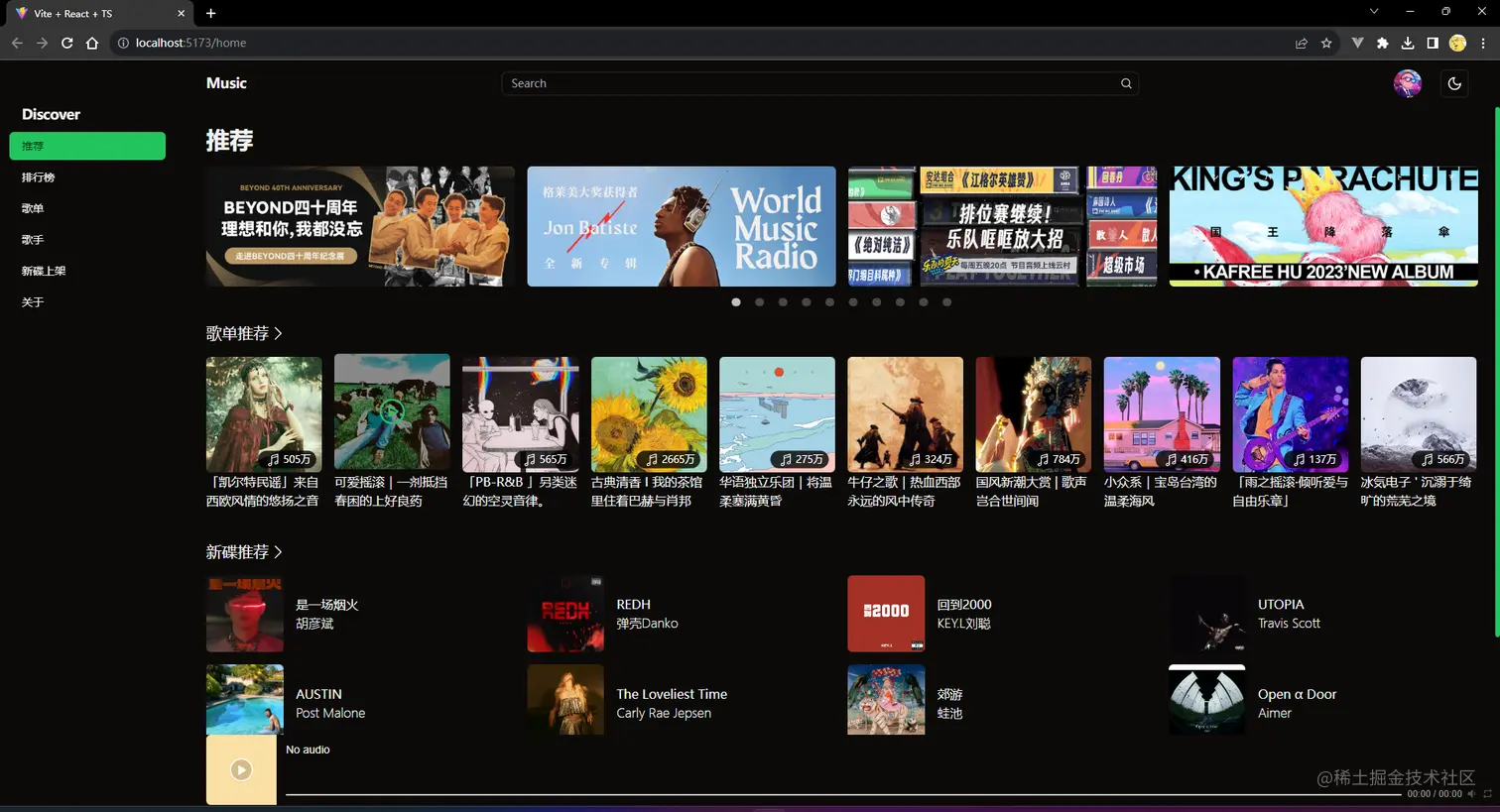Open the 国风新潮大赏 playlist cover
This screenshot has height=812, width=1500.
(x=1034, y=414)
